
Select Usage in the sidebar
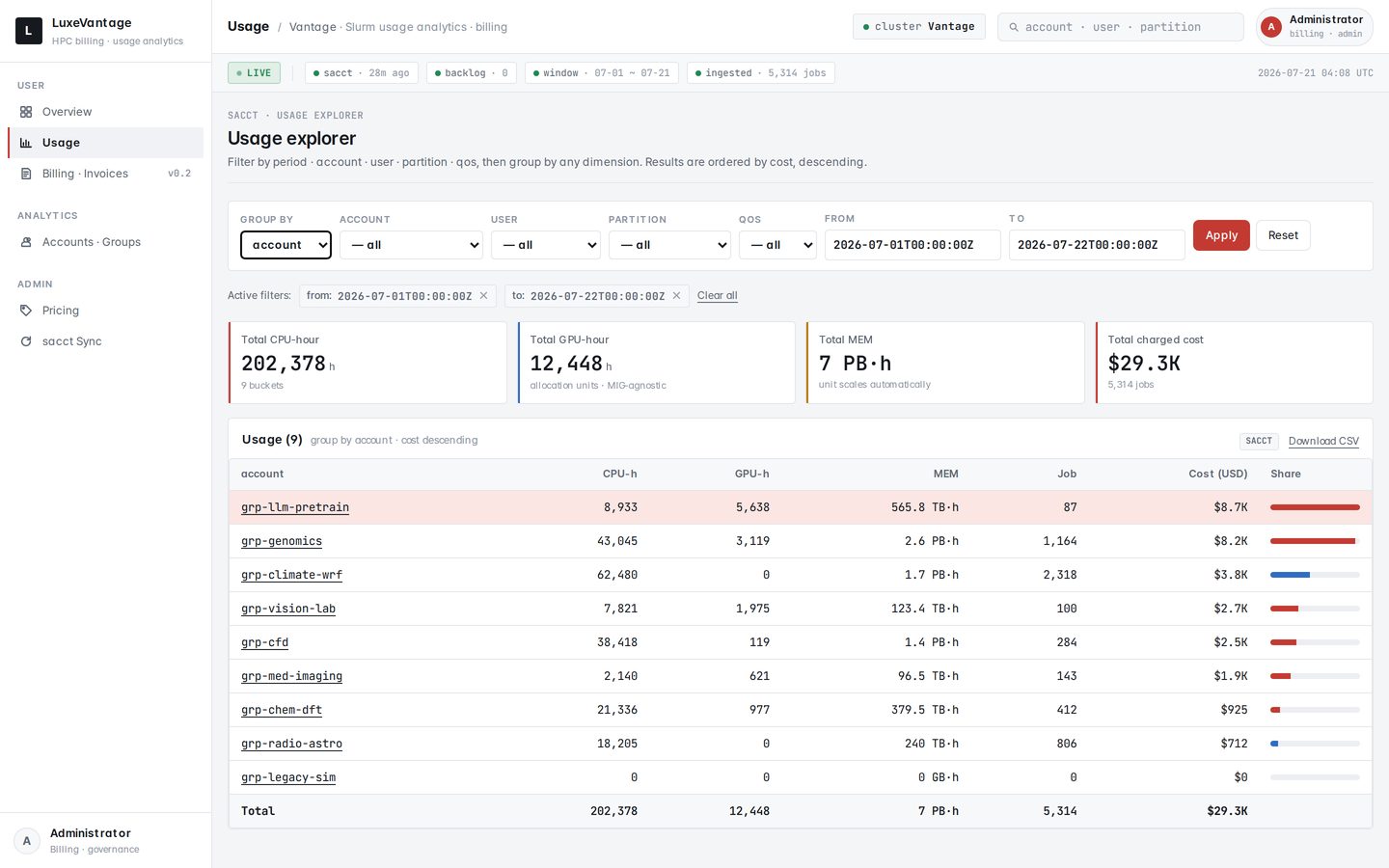tap(106, 143)
